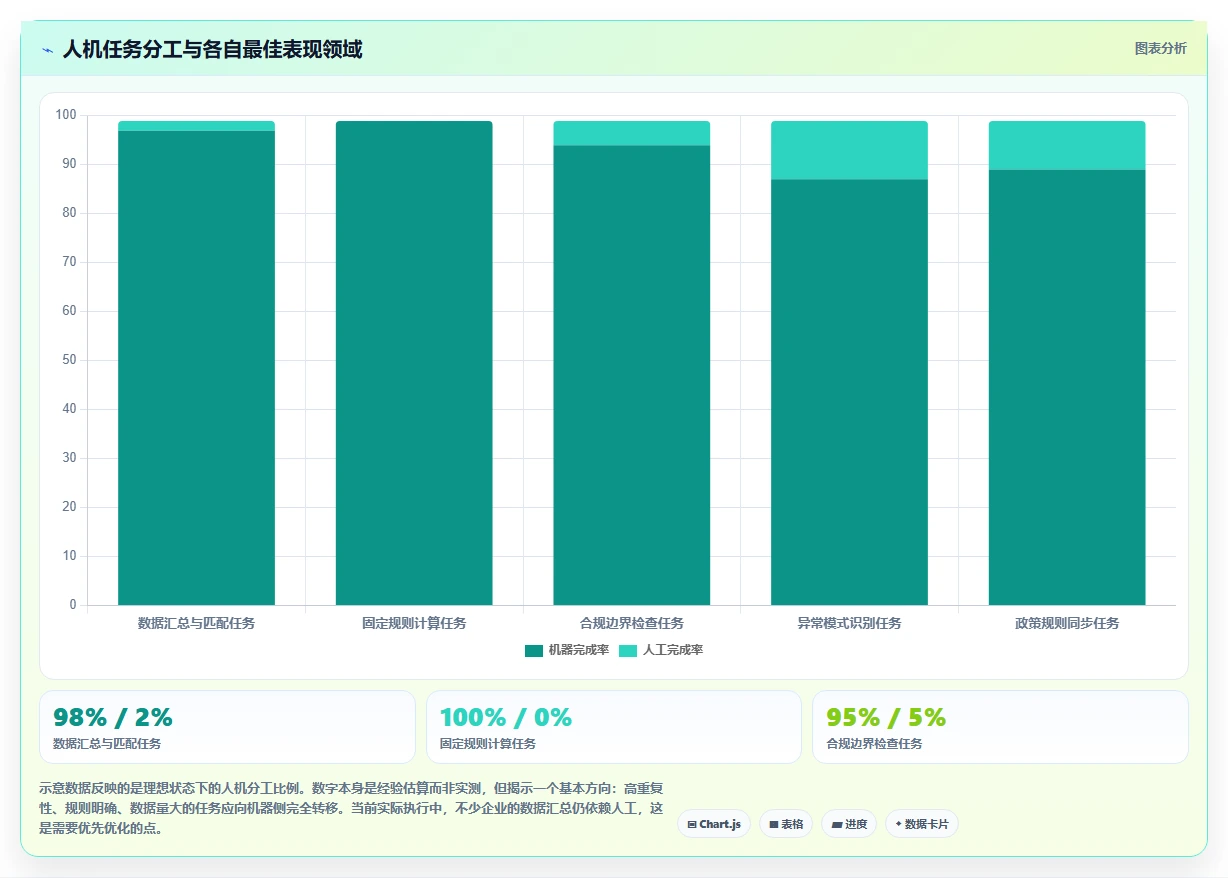1228x878 pixels.
Task: Toggle the 人工完成率 legend swatch
Action: click(628, 651)
